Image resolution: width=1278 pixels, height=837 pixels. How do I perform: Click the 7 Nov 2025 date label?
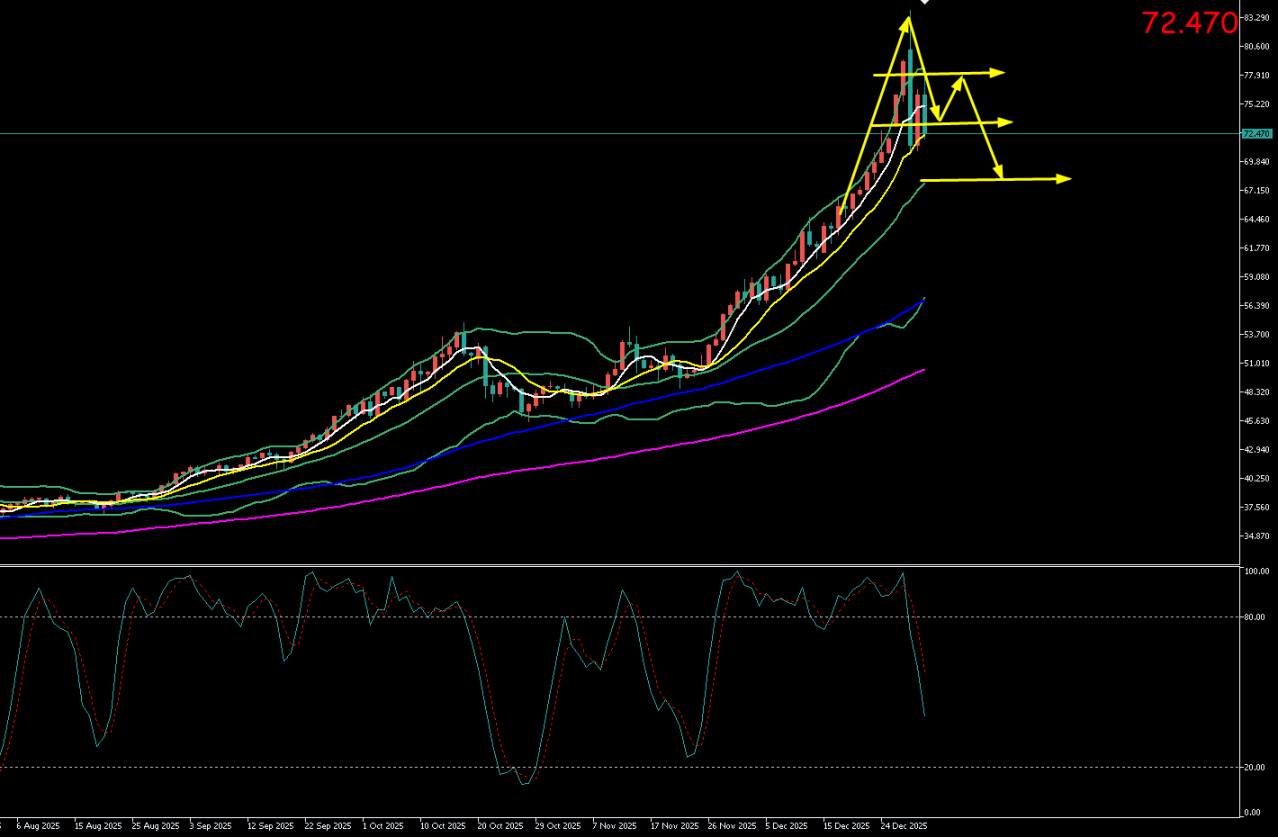(x=614, y=827)
